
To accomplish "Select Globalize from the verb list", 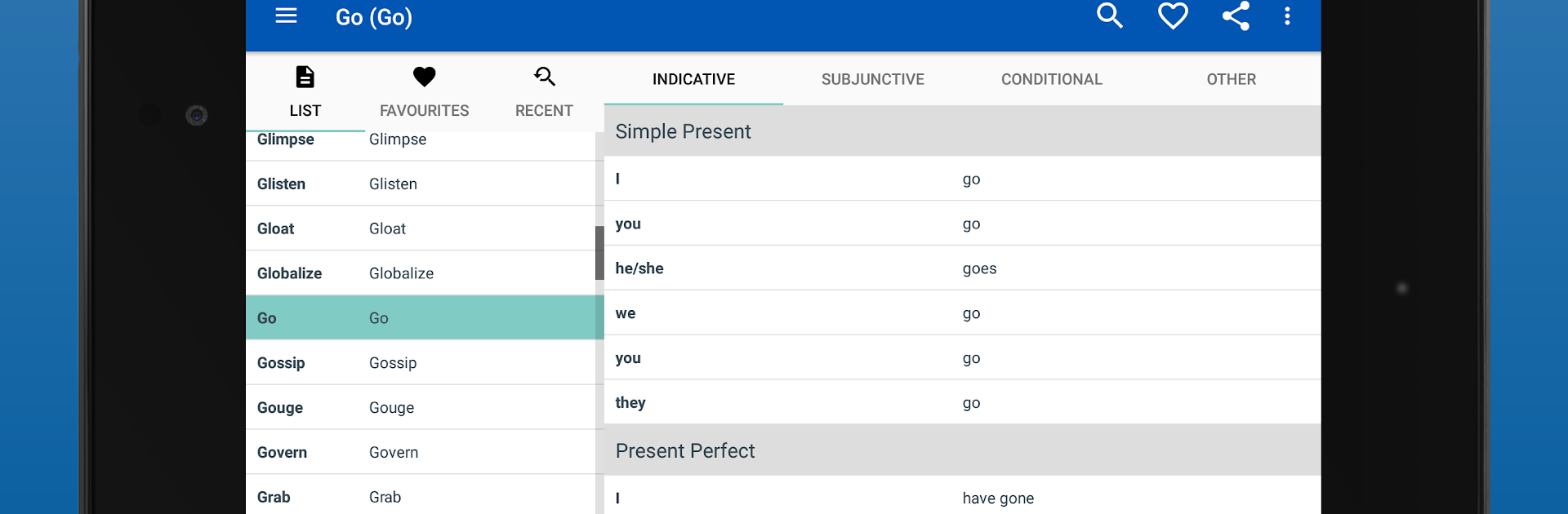I will [x=421, y=273].
